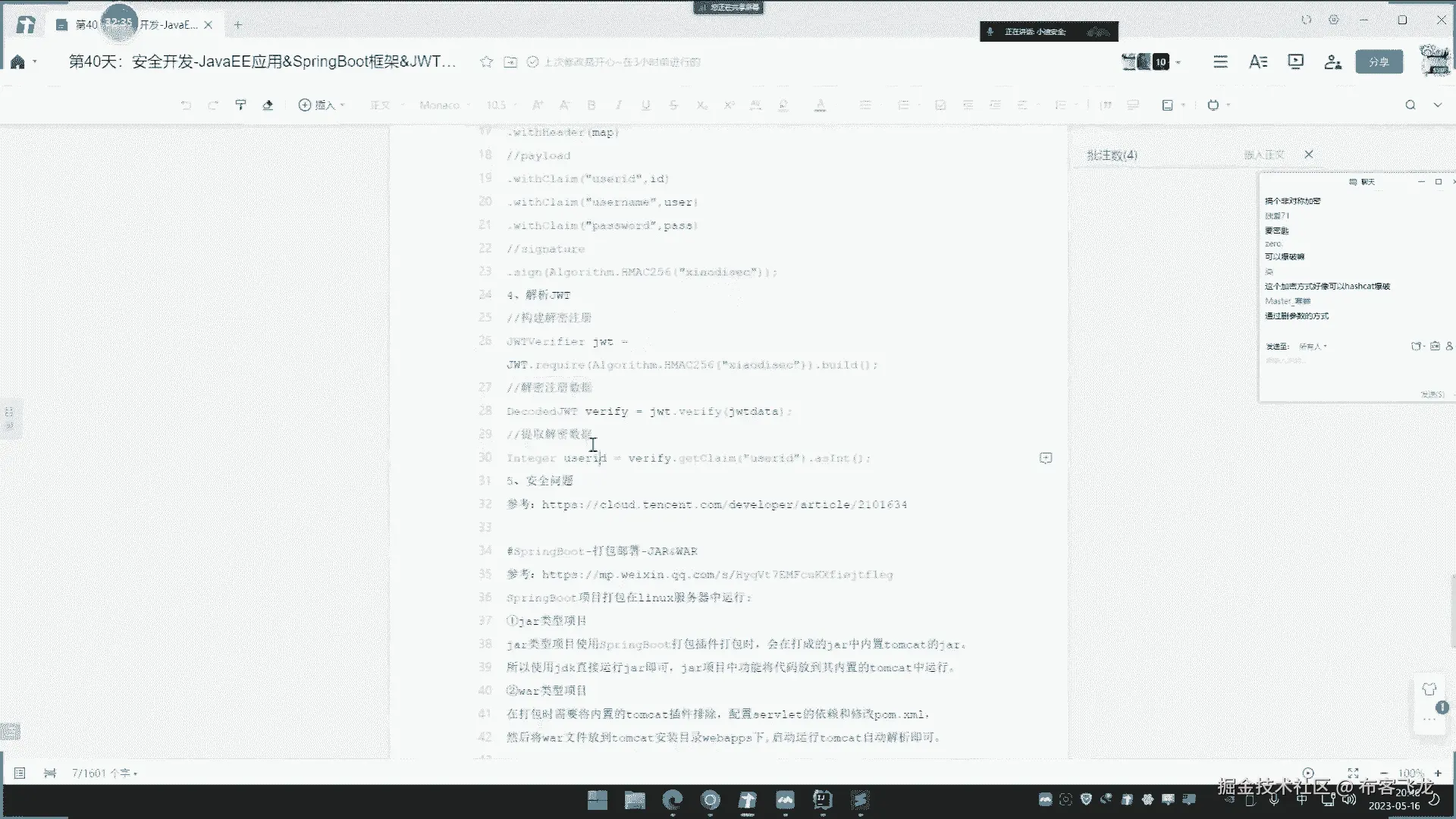Open the Monaco font dropdown

[x=443, y=105]
